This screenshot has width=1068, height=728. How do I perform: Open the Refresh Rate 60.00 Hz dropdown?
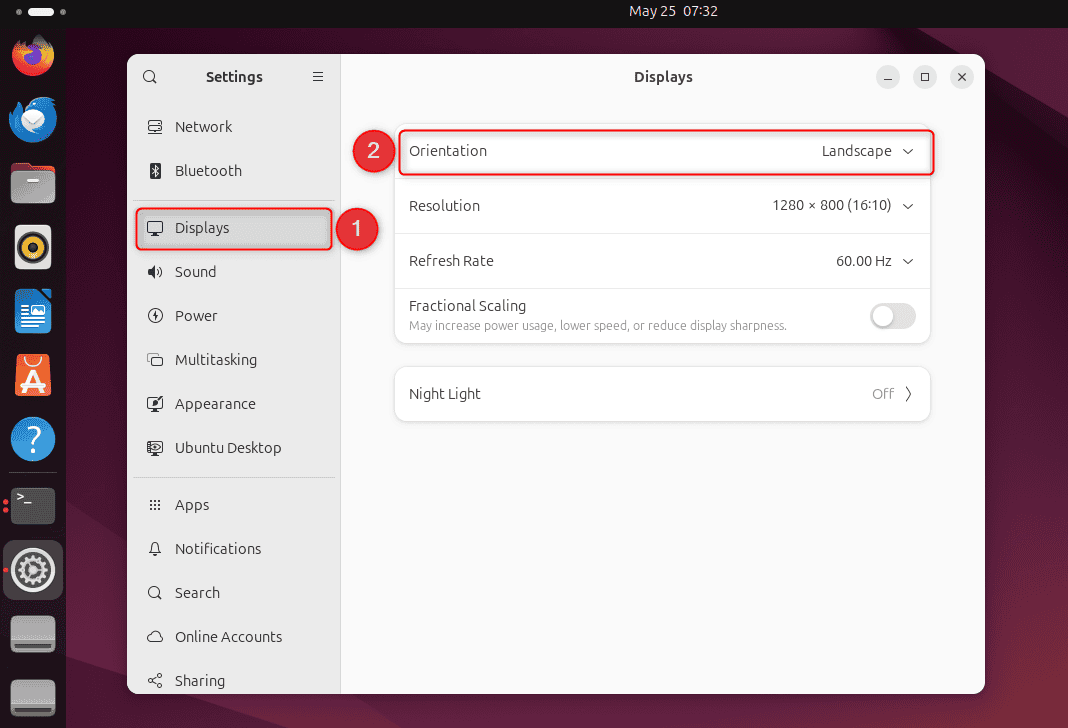click(663, 261)
